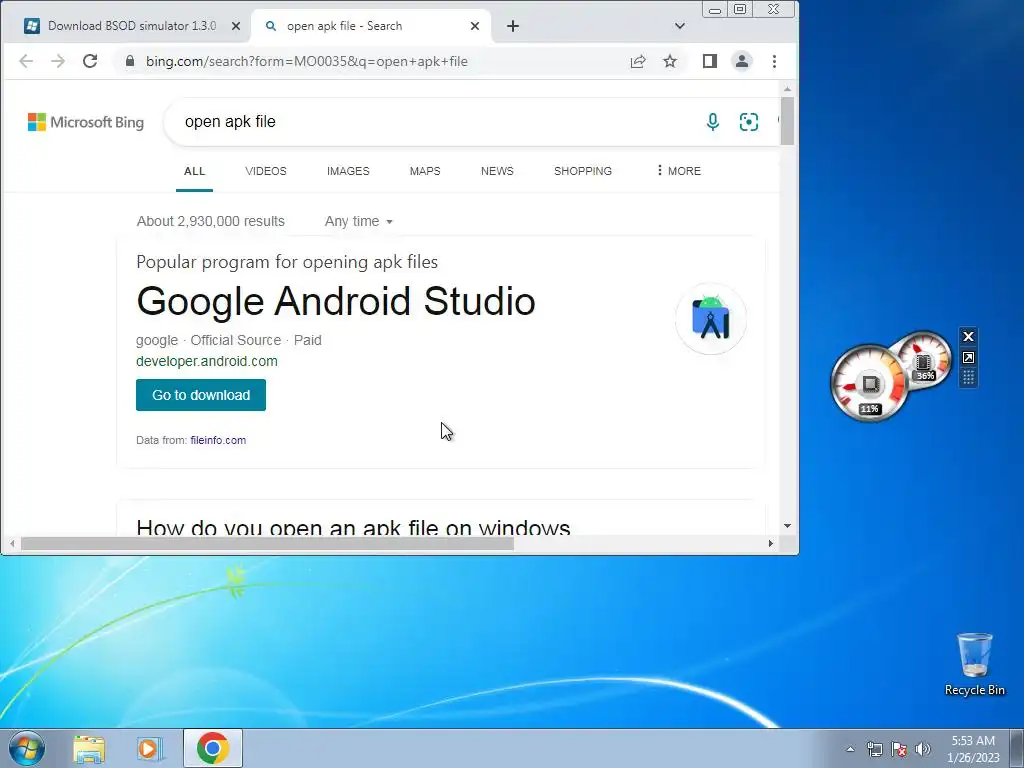Bookmark this page with the star icon
This screenshot has height=768, width=1024.
click(x=670, y=61)
